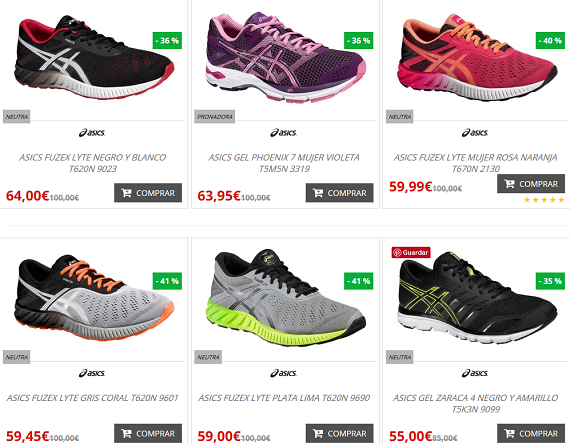
Task: Click Comprar for Fuzex Lyte Plata Lima
Action: click(x=340, y=433)
